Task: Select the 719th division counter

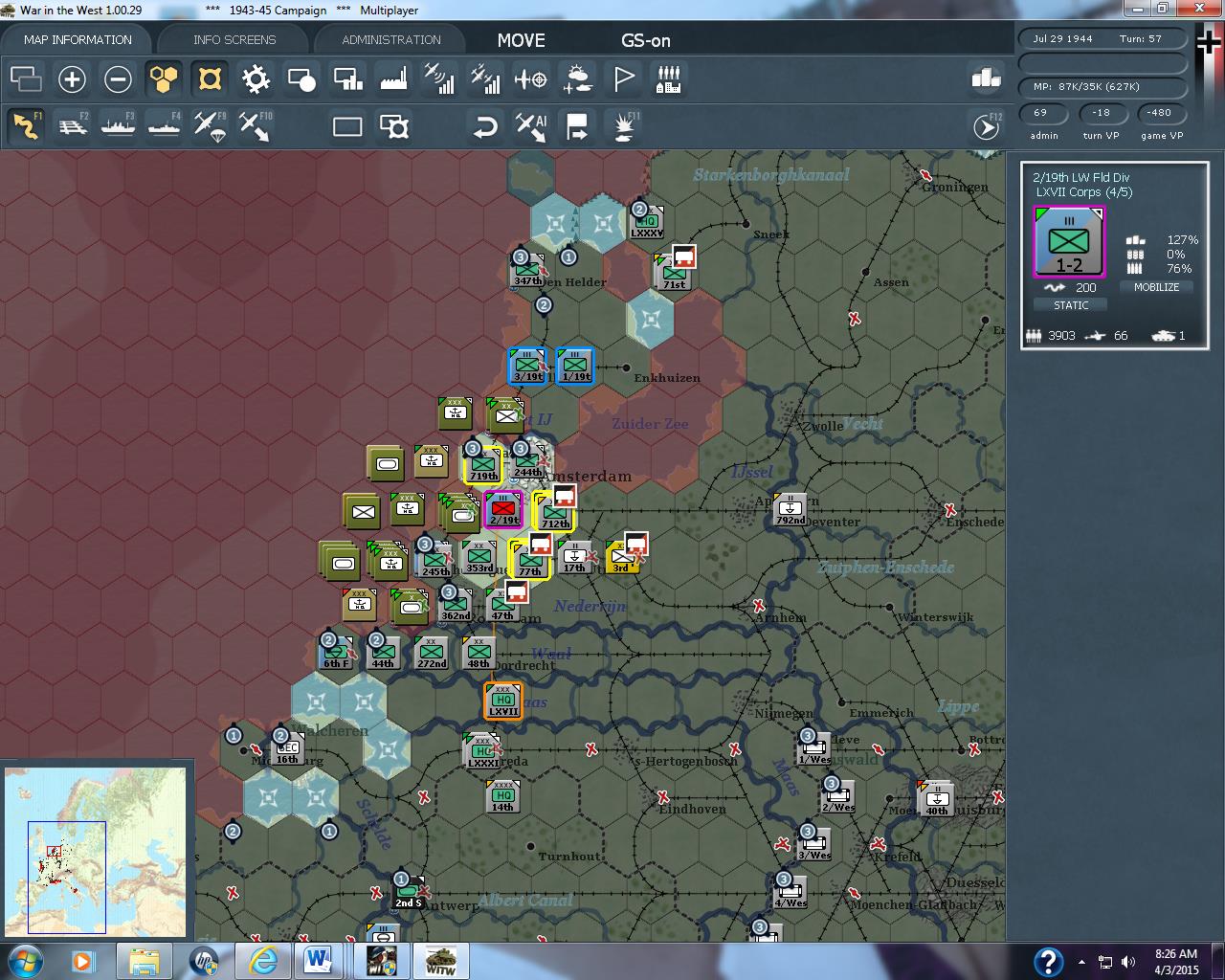Action: [482, 465]
